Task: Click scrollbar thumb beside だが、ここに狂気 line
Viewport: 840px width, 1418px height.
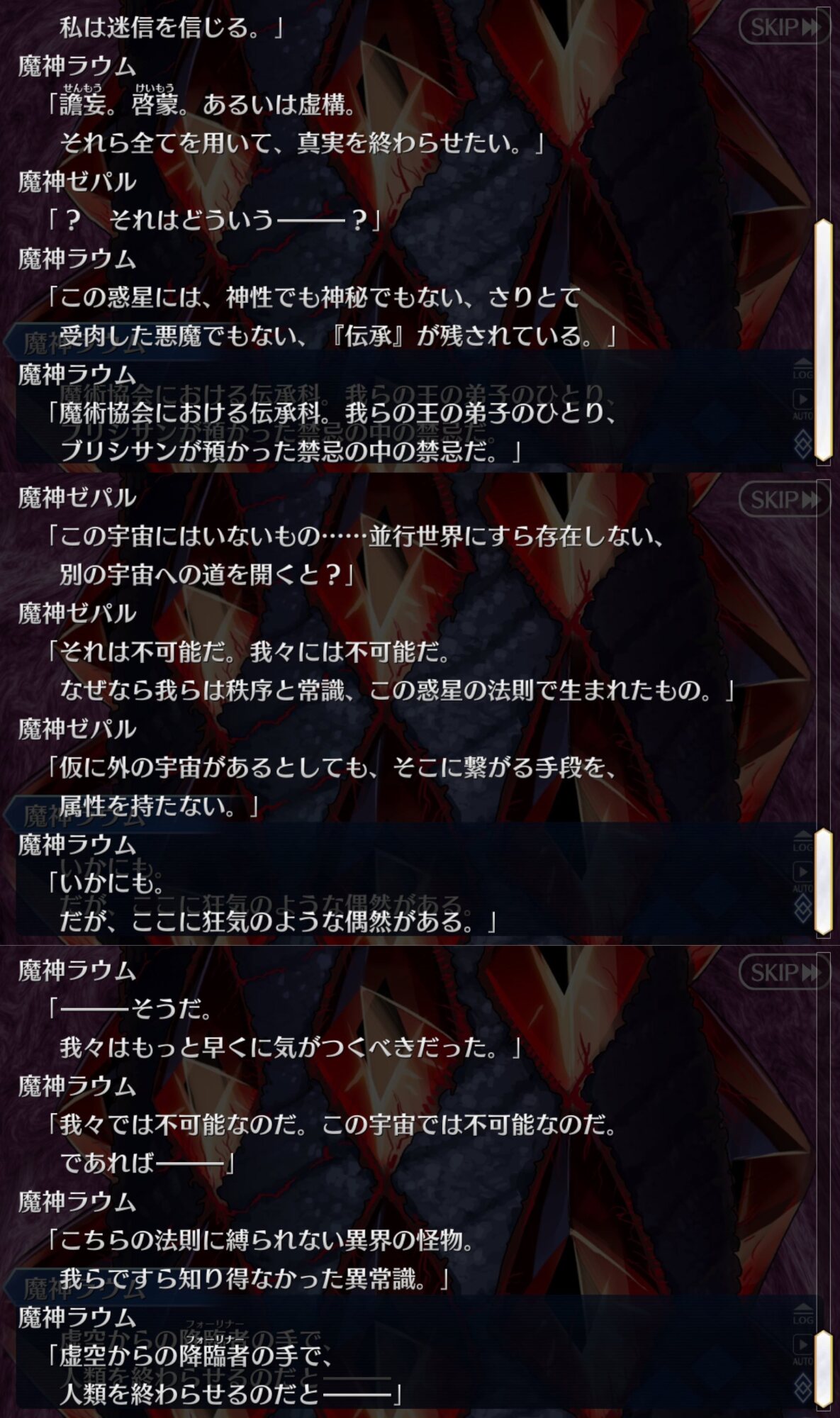Action: (823, 881)
